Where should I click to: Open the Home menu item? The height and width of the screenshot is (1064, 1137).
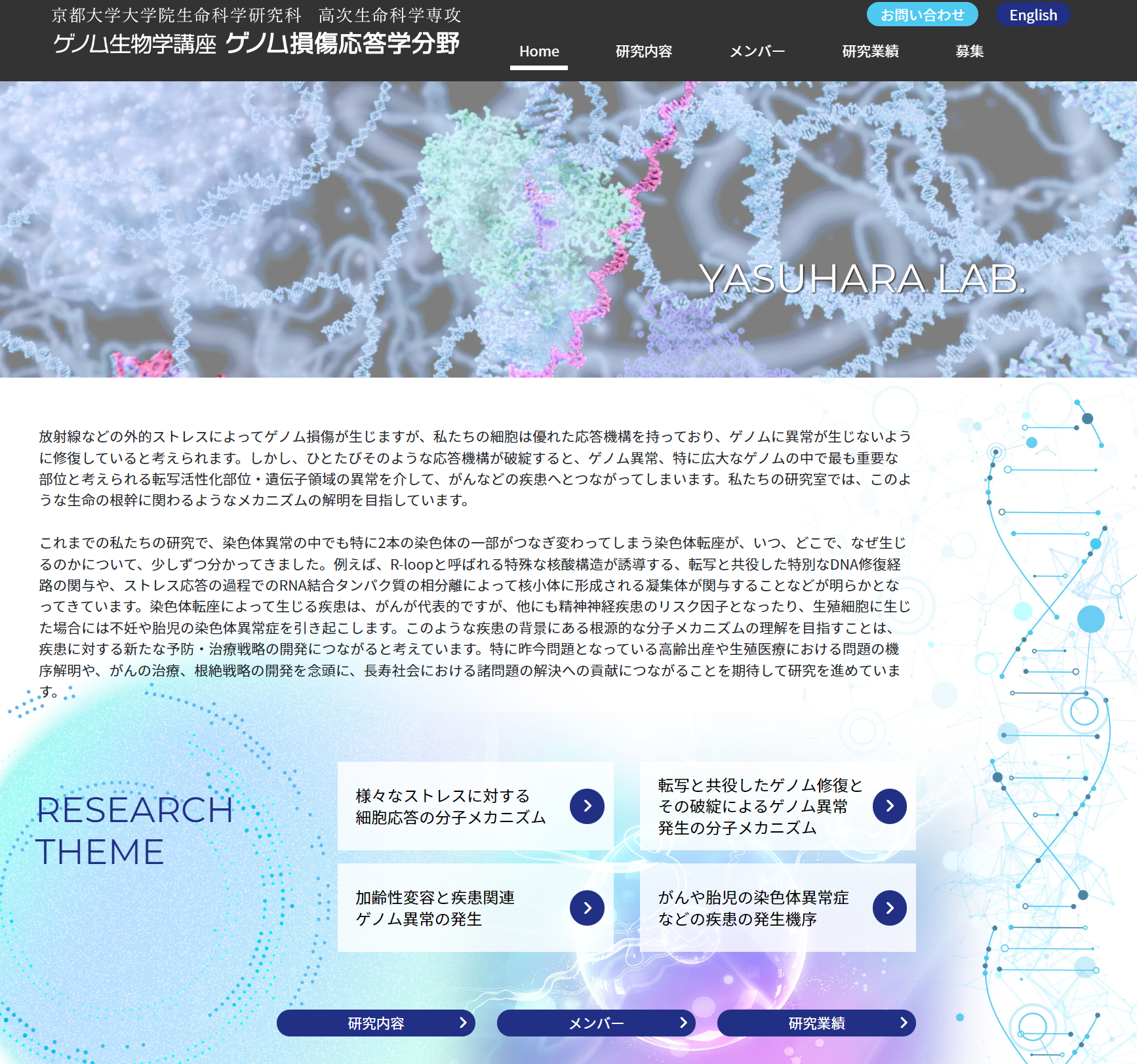[x=539, y=52]
